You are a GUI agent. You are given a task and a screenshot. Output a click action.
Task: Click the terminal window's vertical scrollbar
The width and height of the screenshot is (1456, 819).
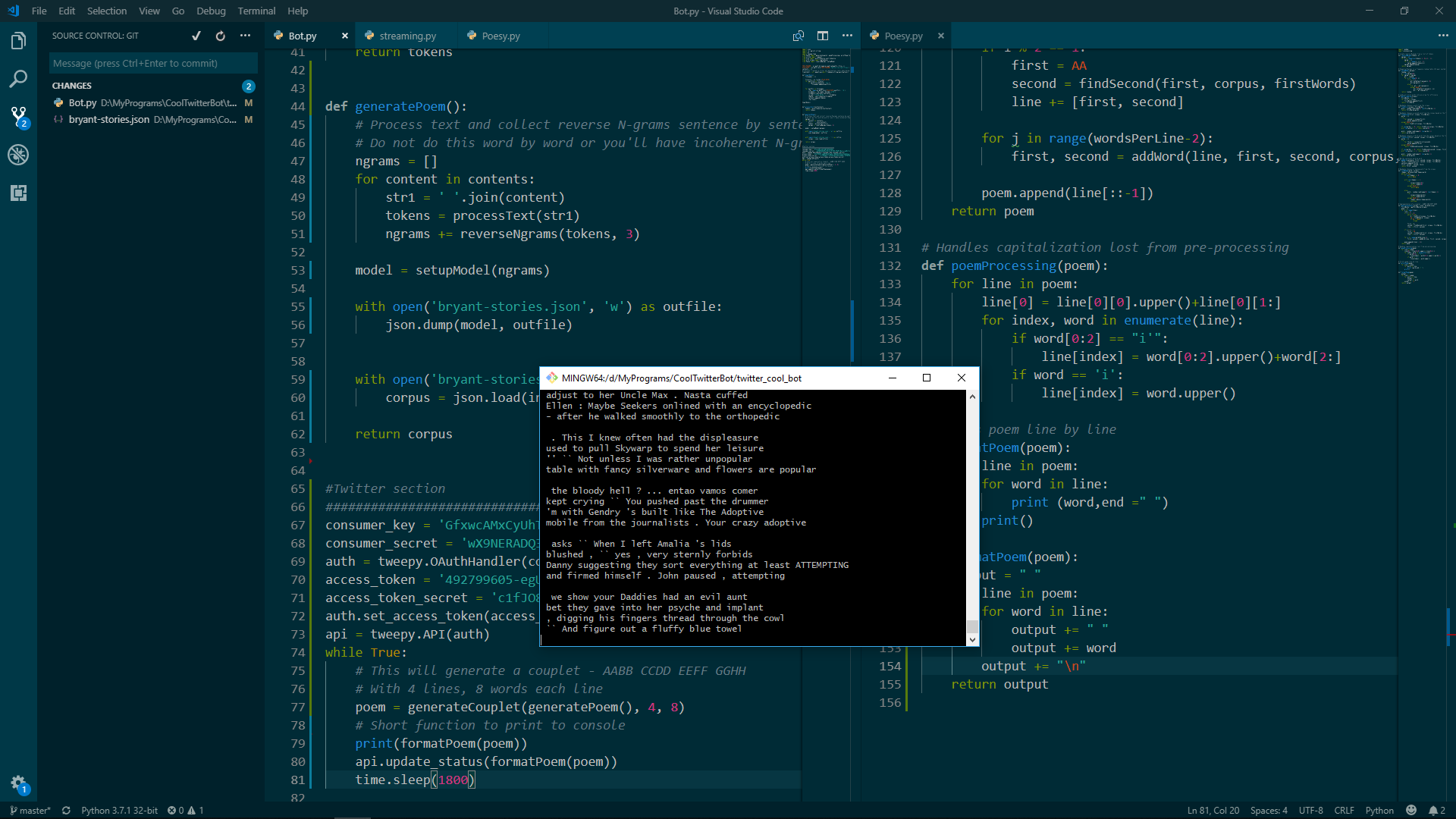point(972,516)
